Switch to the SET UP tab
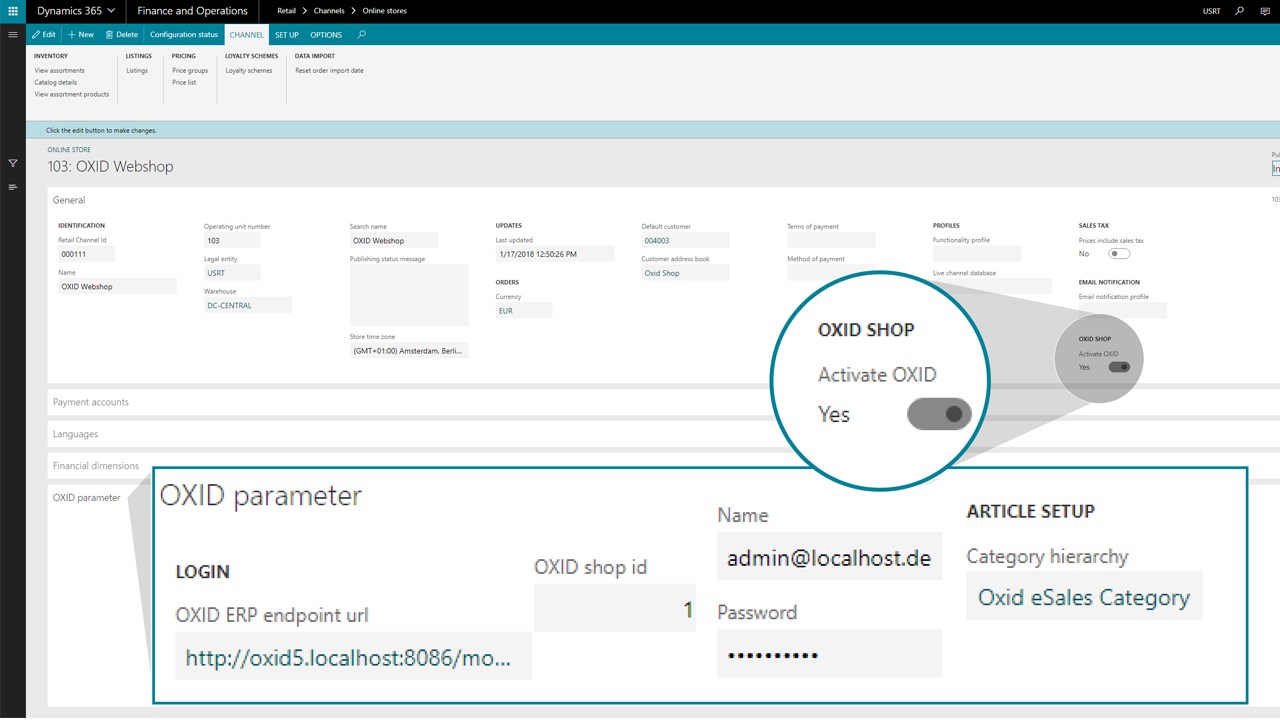Screen dimensions: 1280x720 (x=287, y=34)
